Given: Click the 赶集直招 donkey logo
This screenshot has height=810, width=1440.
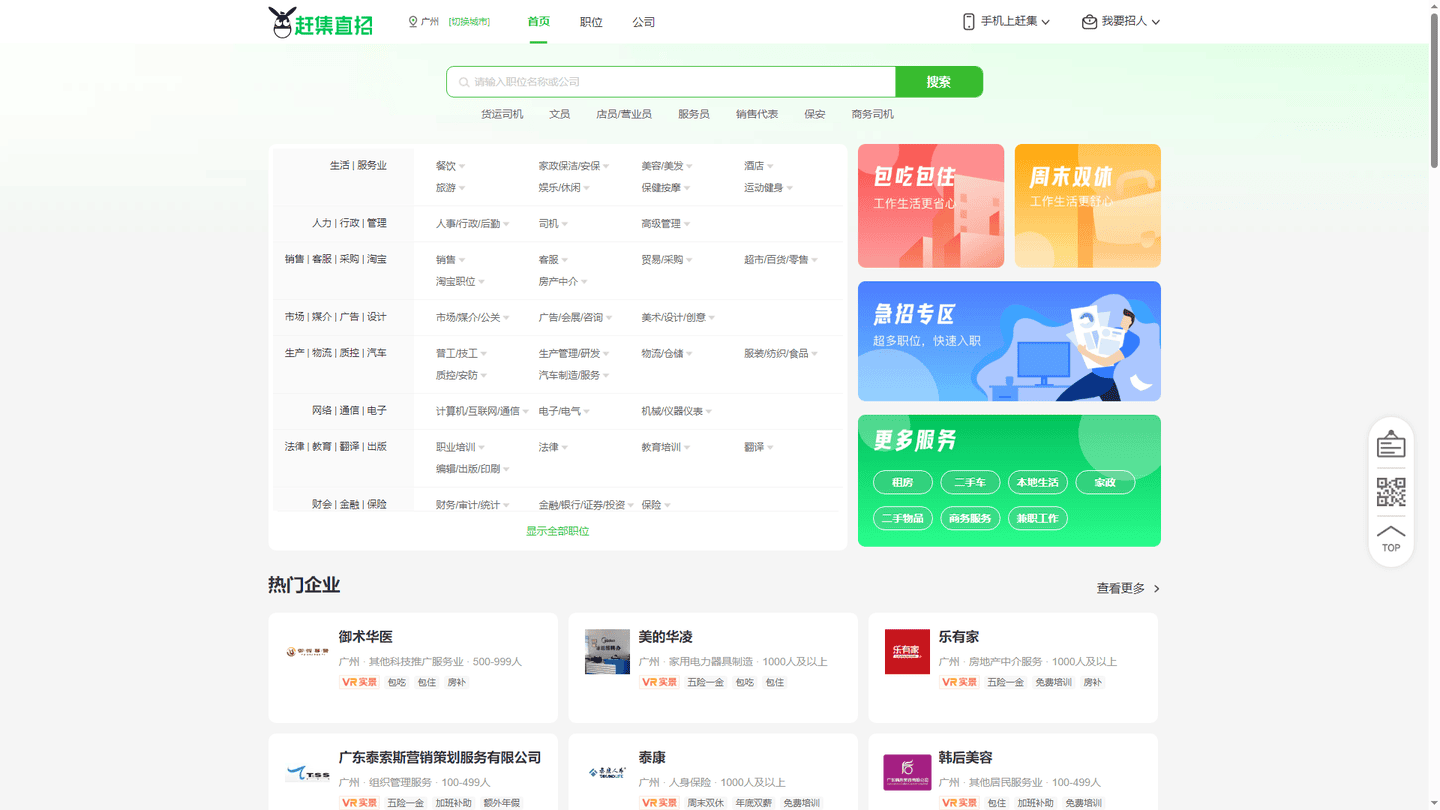Looking at the screenshot, I should pyautogui.click(x=321, y=22).
